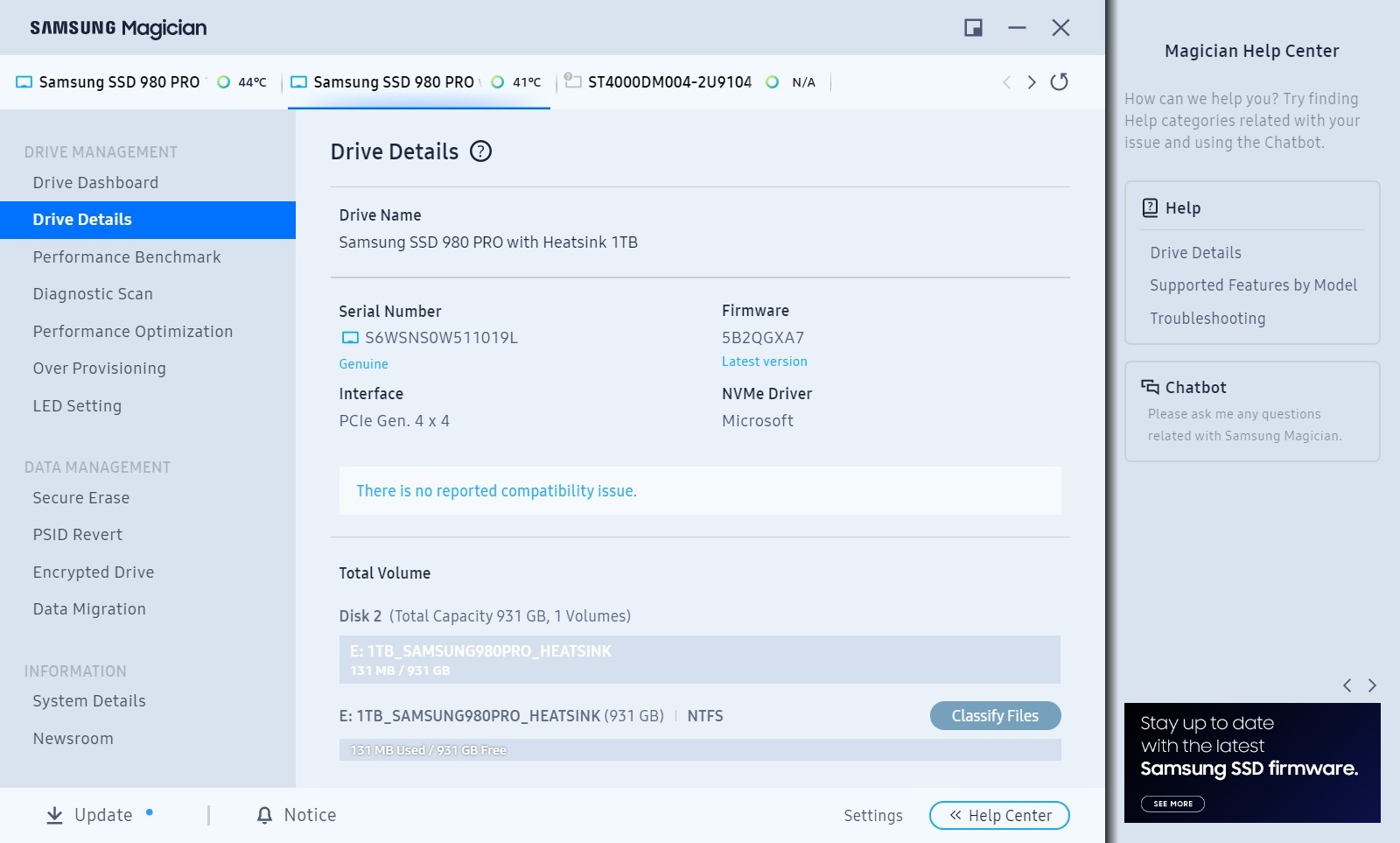Click the N/A status indicator for ST4000DM004
Viewport: 1400px width, 843px height.
(773, 82)
